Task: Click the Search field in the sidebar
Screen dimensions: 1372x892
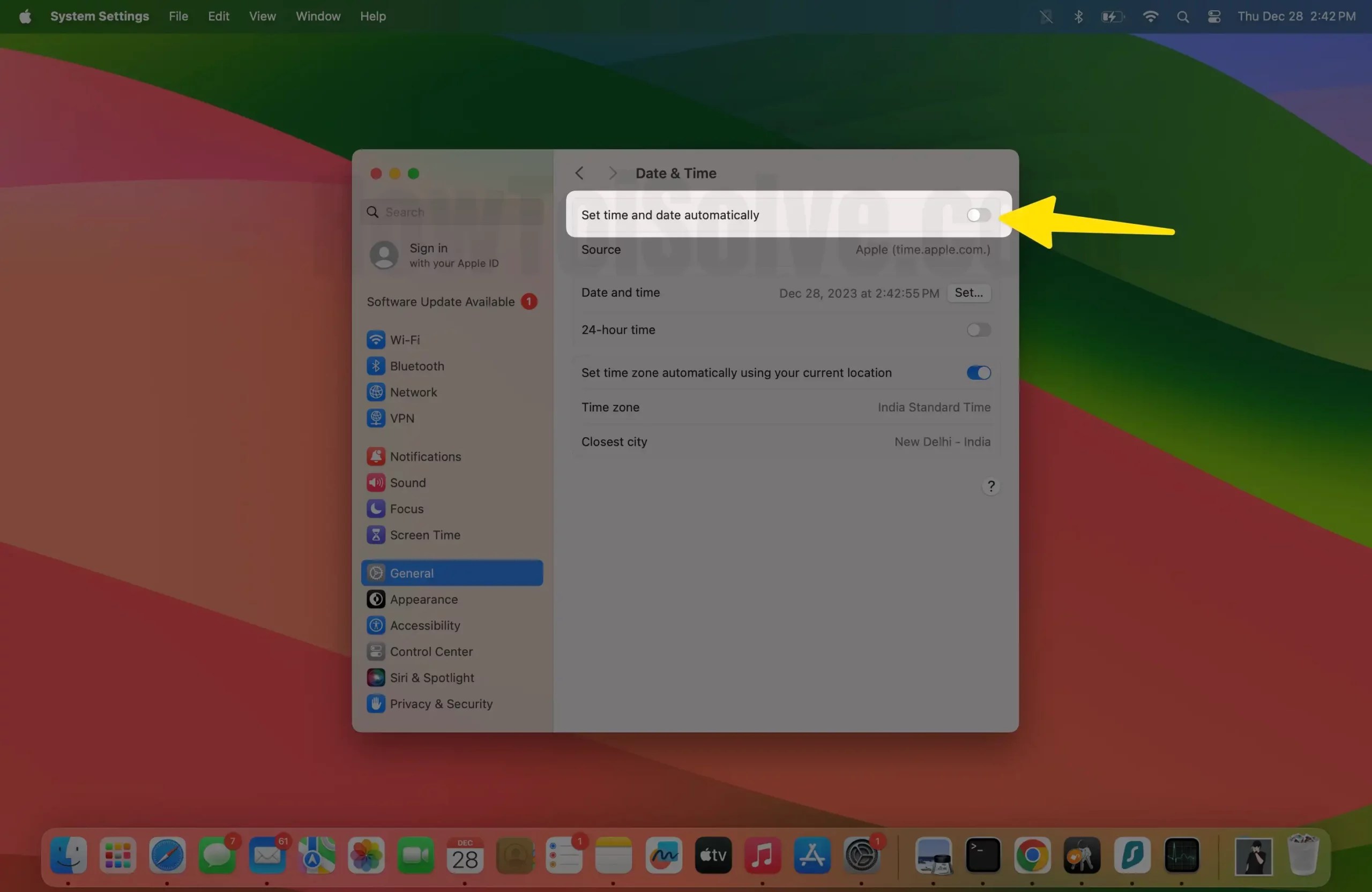Action: tap(452, 212)
